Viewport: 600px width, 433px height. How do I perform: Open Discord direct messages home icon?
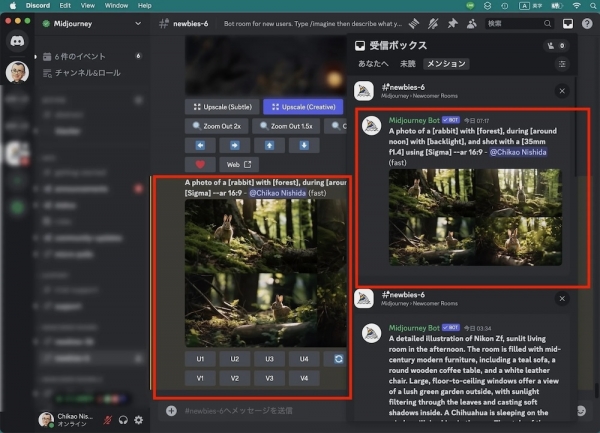[17, 41]
